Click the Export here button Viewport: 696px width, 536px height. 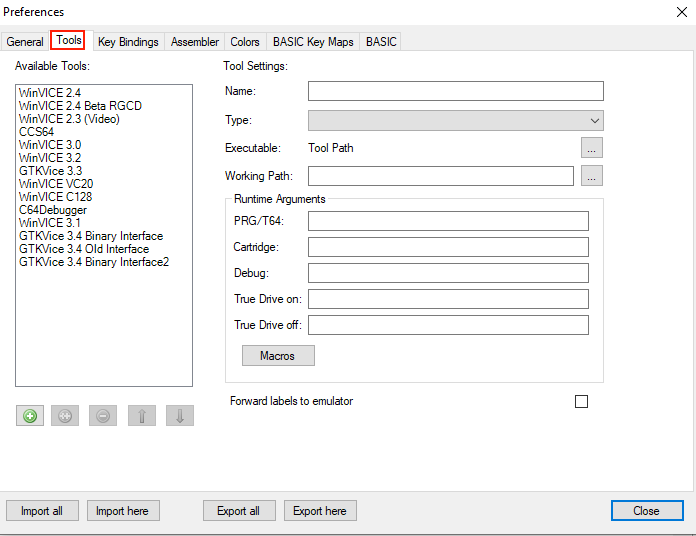point(320,511)
